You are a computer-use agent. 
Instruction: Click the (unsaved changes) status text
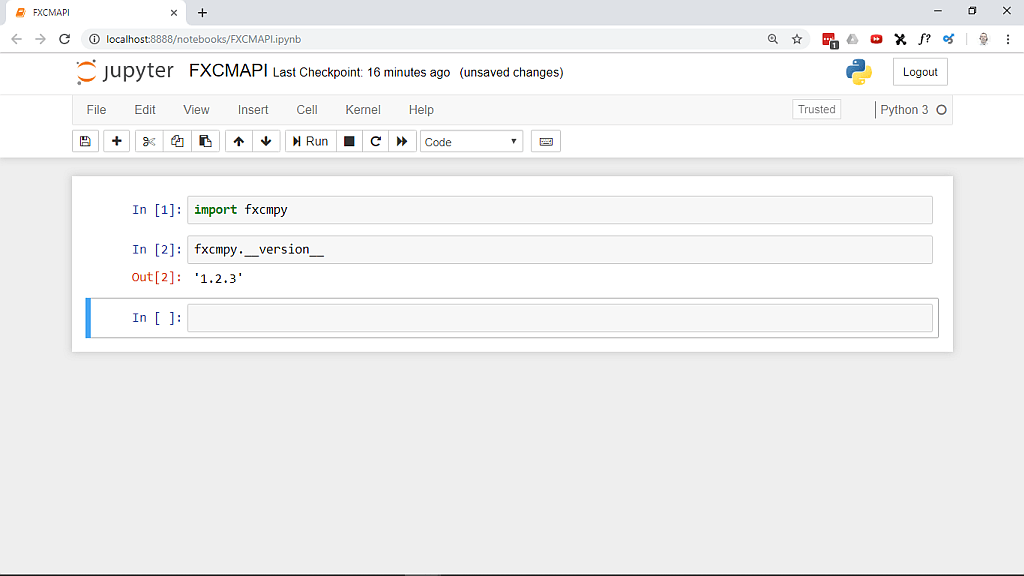point(511,72)
